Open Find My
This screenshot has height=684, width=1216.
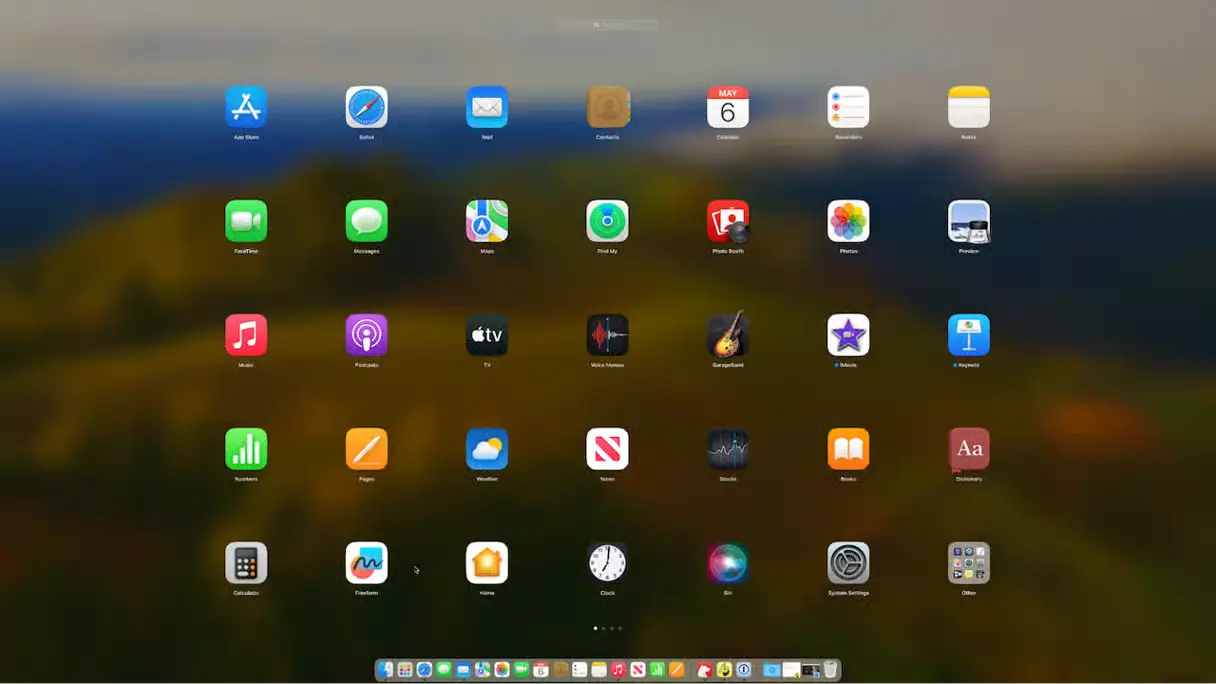pos(607,221)
